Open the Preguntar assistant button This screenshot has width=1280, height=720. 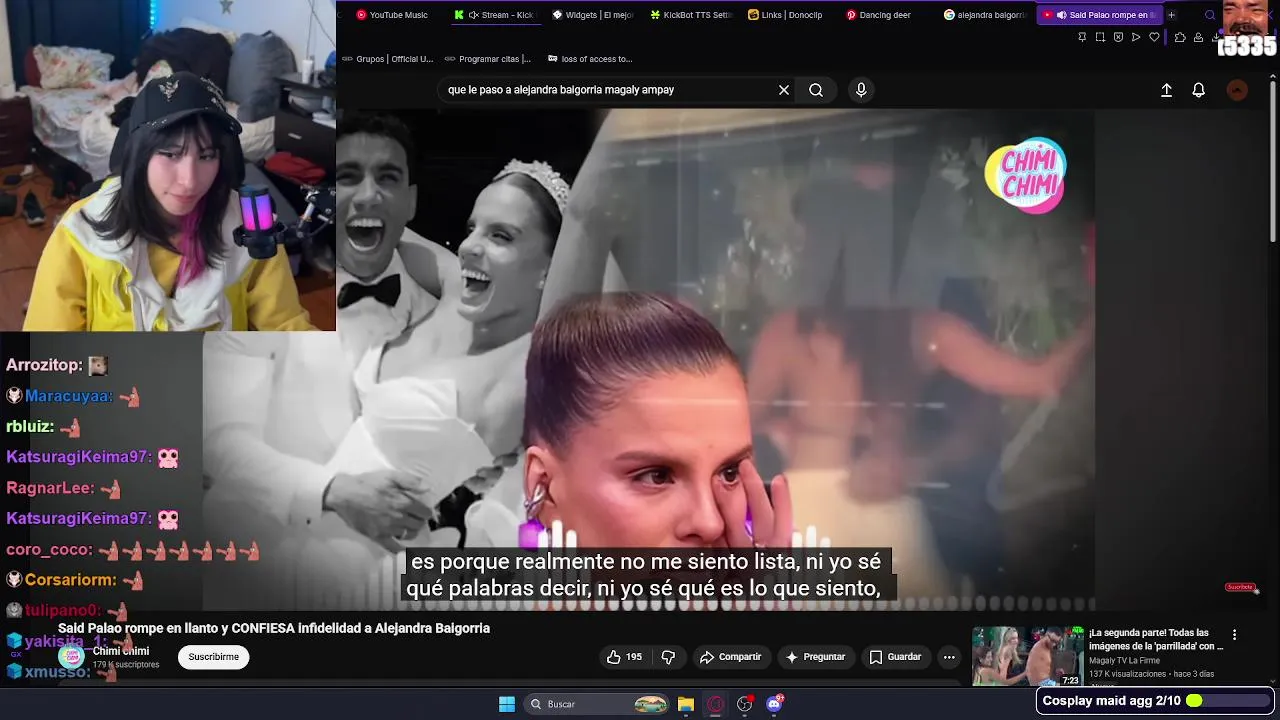[815, 657]
